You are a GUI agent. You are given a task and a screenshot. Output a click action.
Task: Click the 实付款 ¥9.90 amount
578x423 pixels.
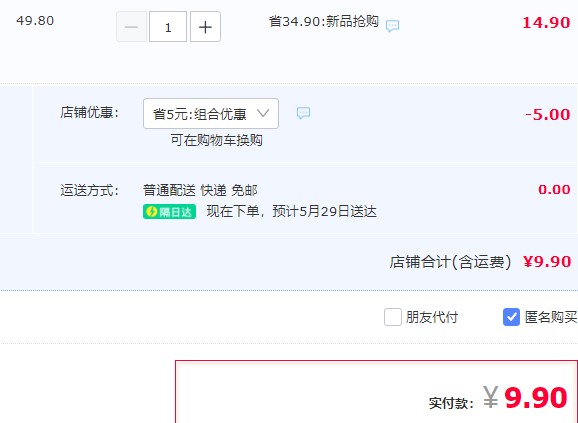pos(525,398)
